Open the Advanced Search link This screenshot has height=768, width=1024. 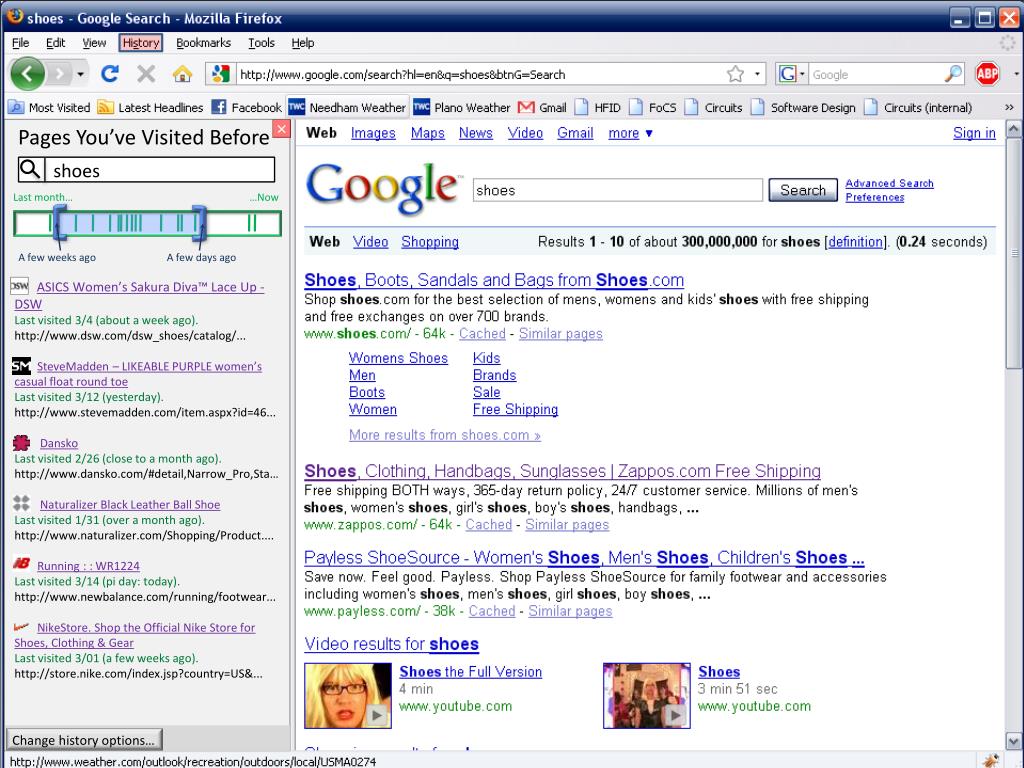click(889, 183)
